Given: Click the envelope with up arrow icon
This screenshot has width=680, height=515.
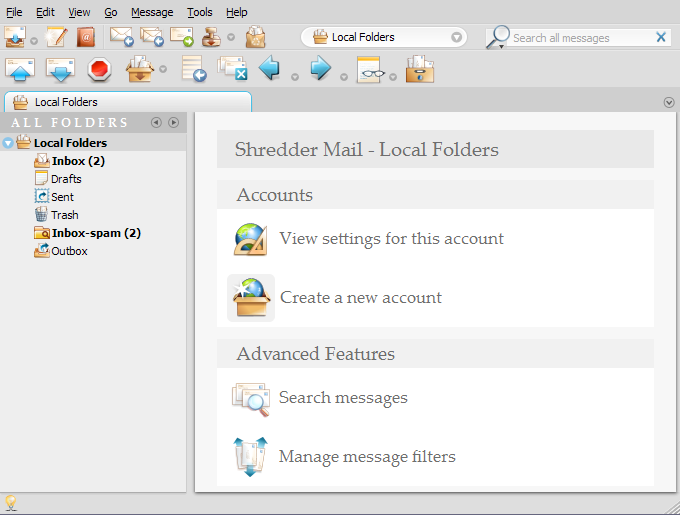Looking at the screenshot, I should pos(20,69).
